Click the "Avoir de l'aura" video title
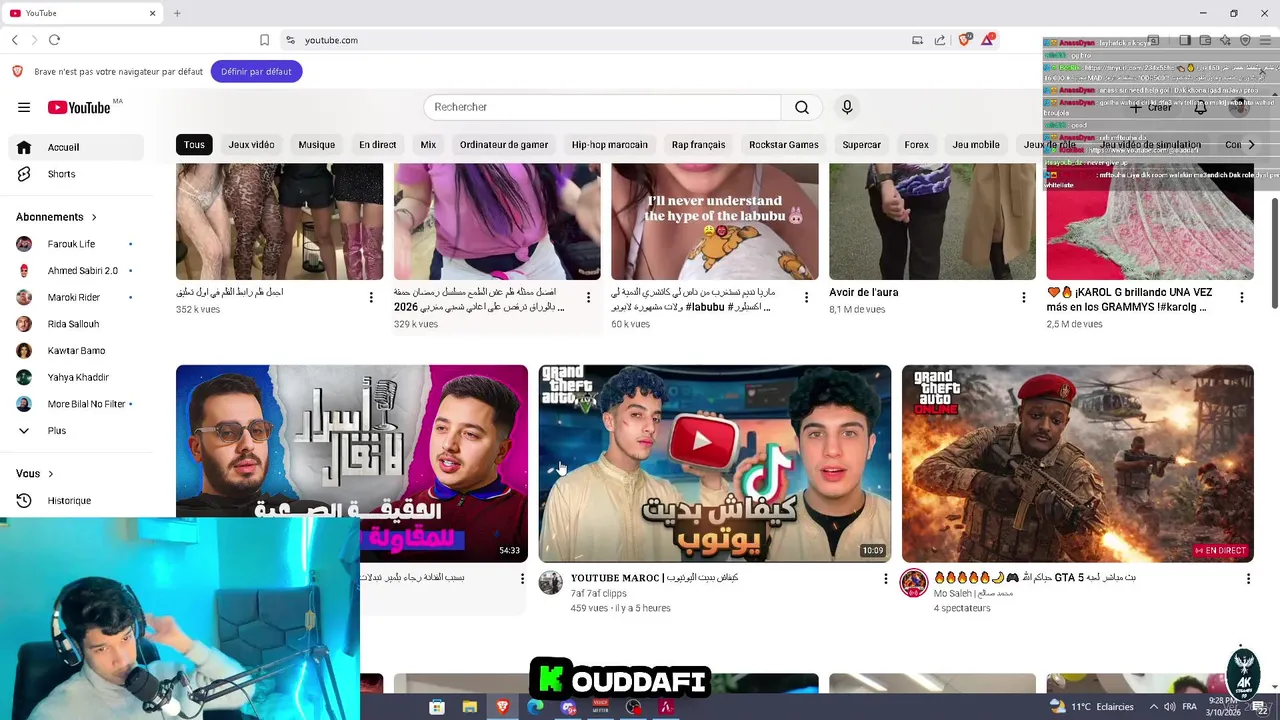Screen dimensions: 1280x720 click(864, 292)
